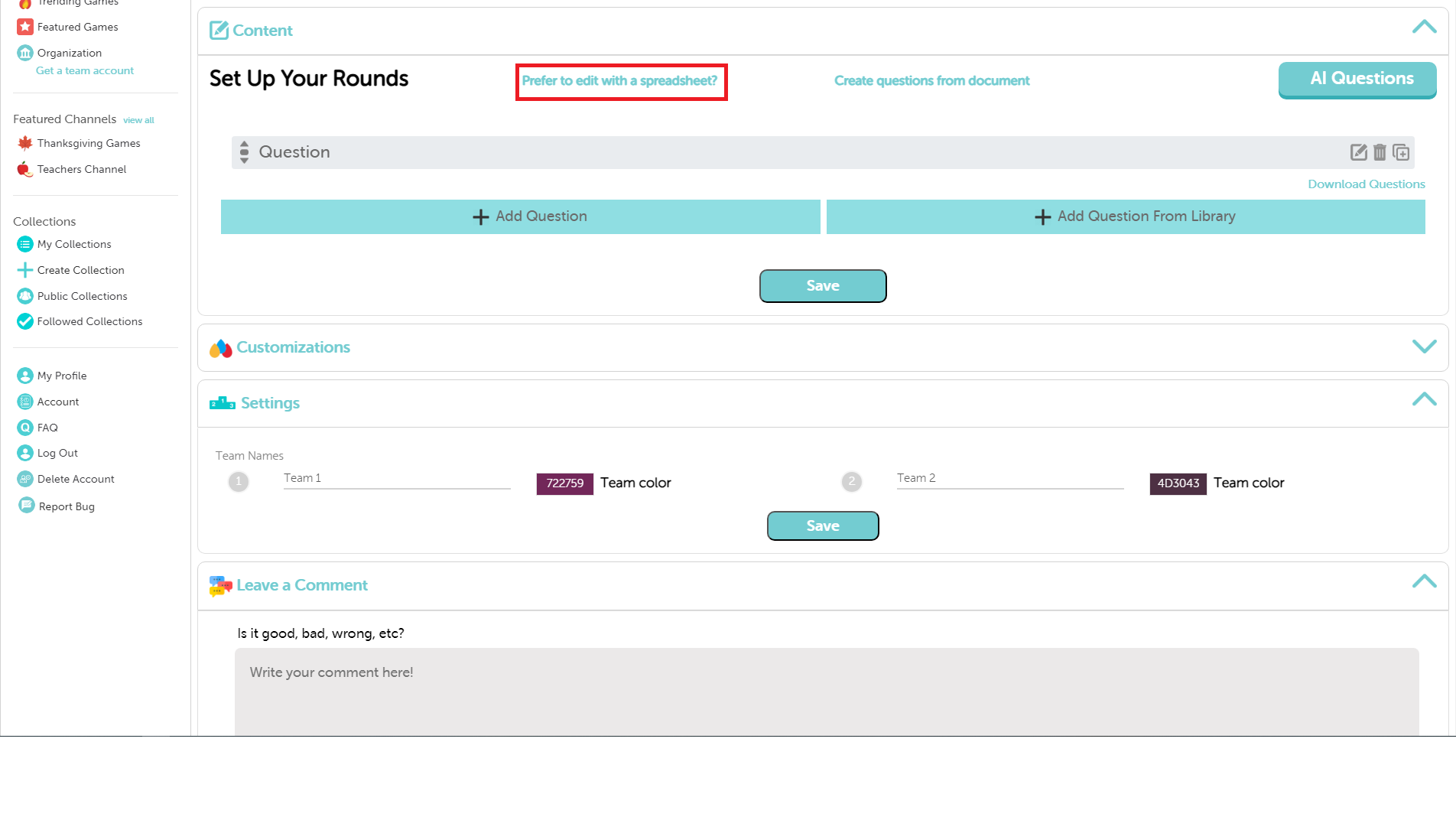Click Add Question From Library button
Image resolution: width=1456 pixels, height=820 pixels.
1126,216
